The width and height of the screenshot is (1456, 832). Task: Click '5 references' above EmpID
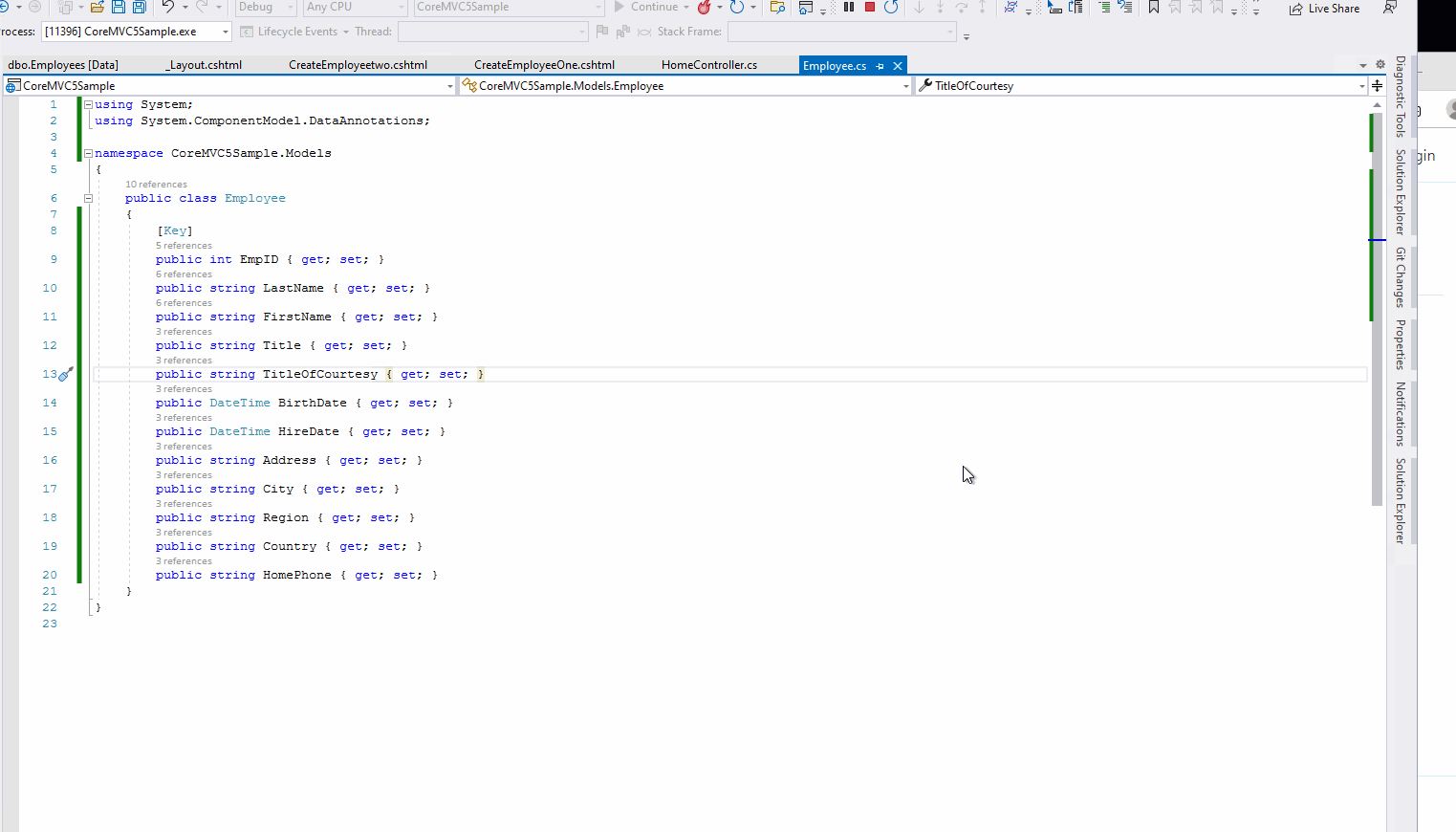point(184,246)
